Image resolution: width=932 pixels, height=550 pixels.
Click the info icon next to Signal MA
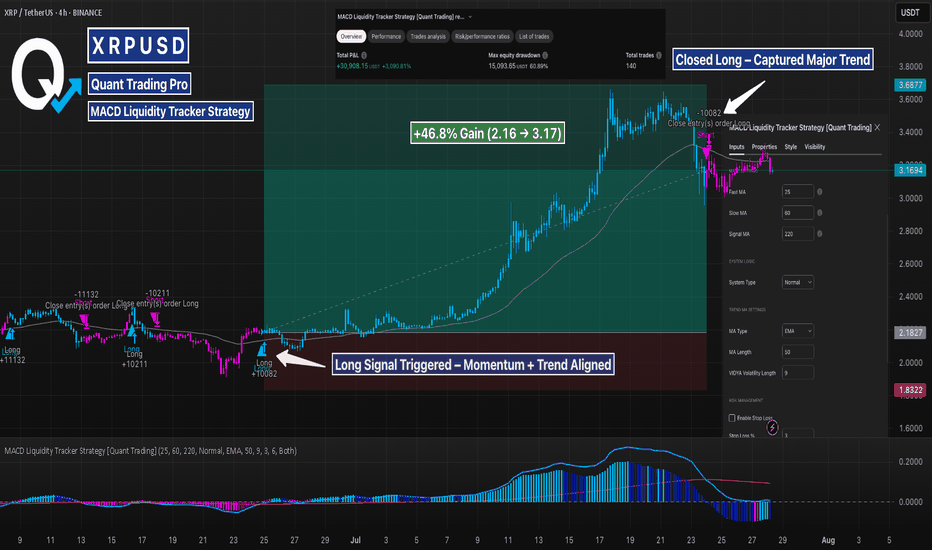820,234
